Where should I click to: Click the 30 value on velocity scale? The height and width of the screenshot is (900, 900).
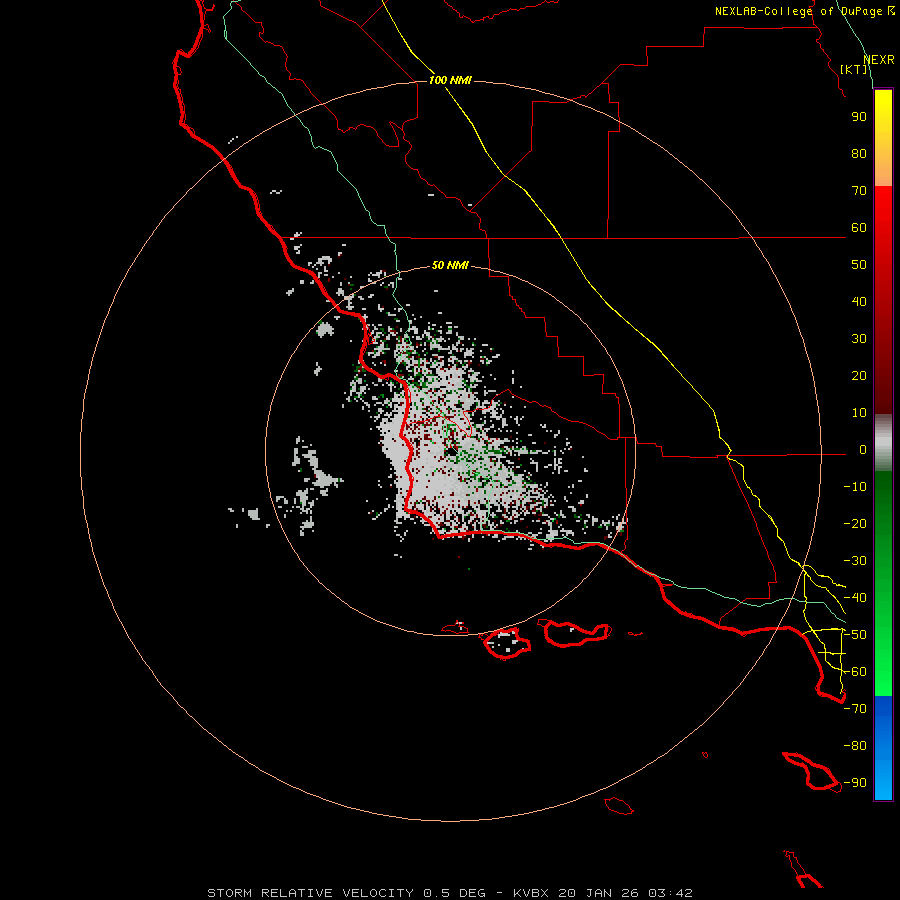[859, 339]
